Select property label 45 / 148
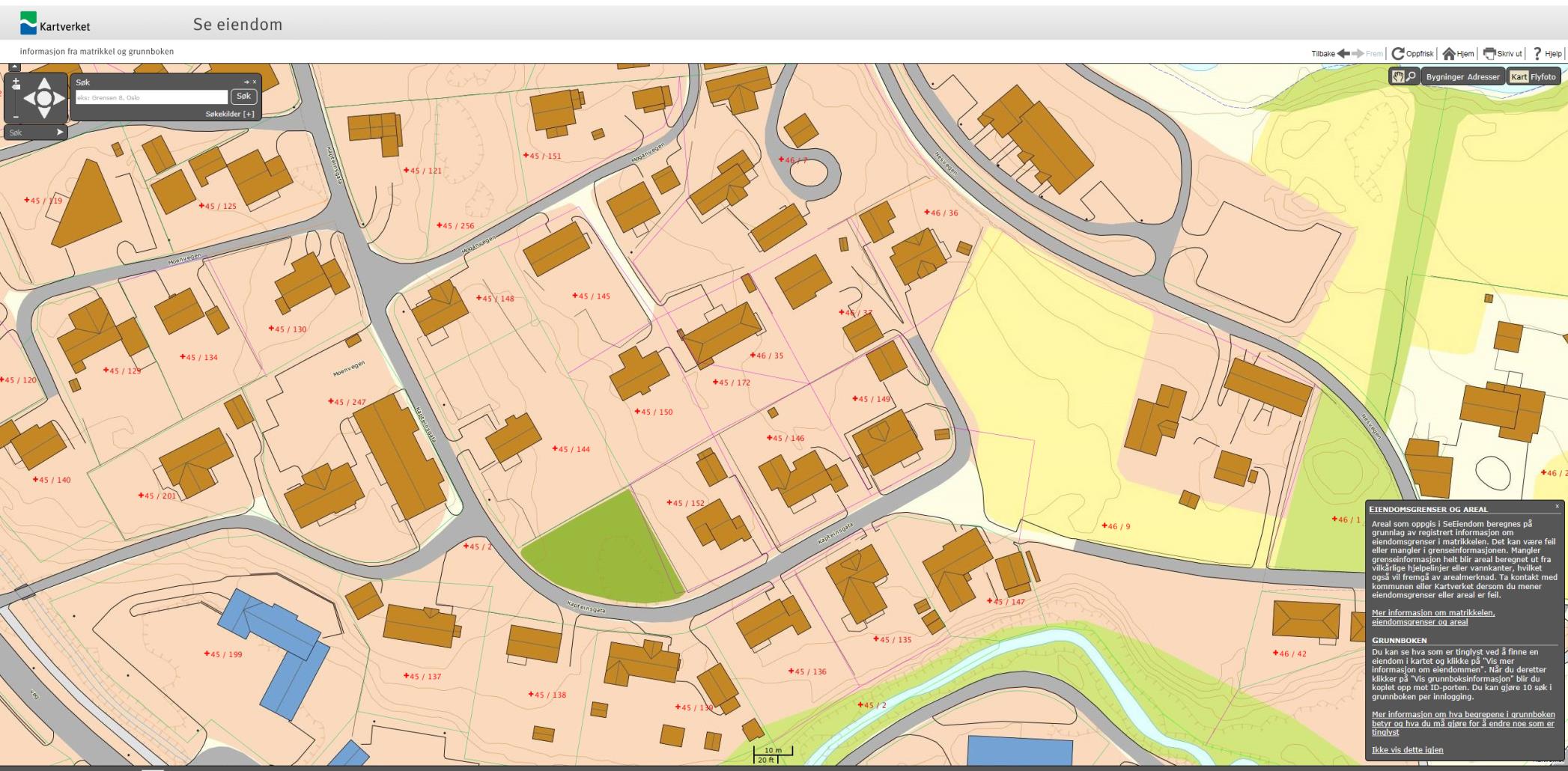1568x771 pixels. 496,299
